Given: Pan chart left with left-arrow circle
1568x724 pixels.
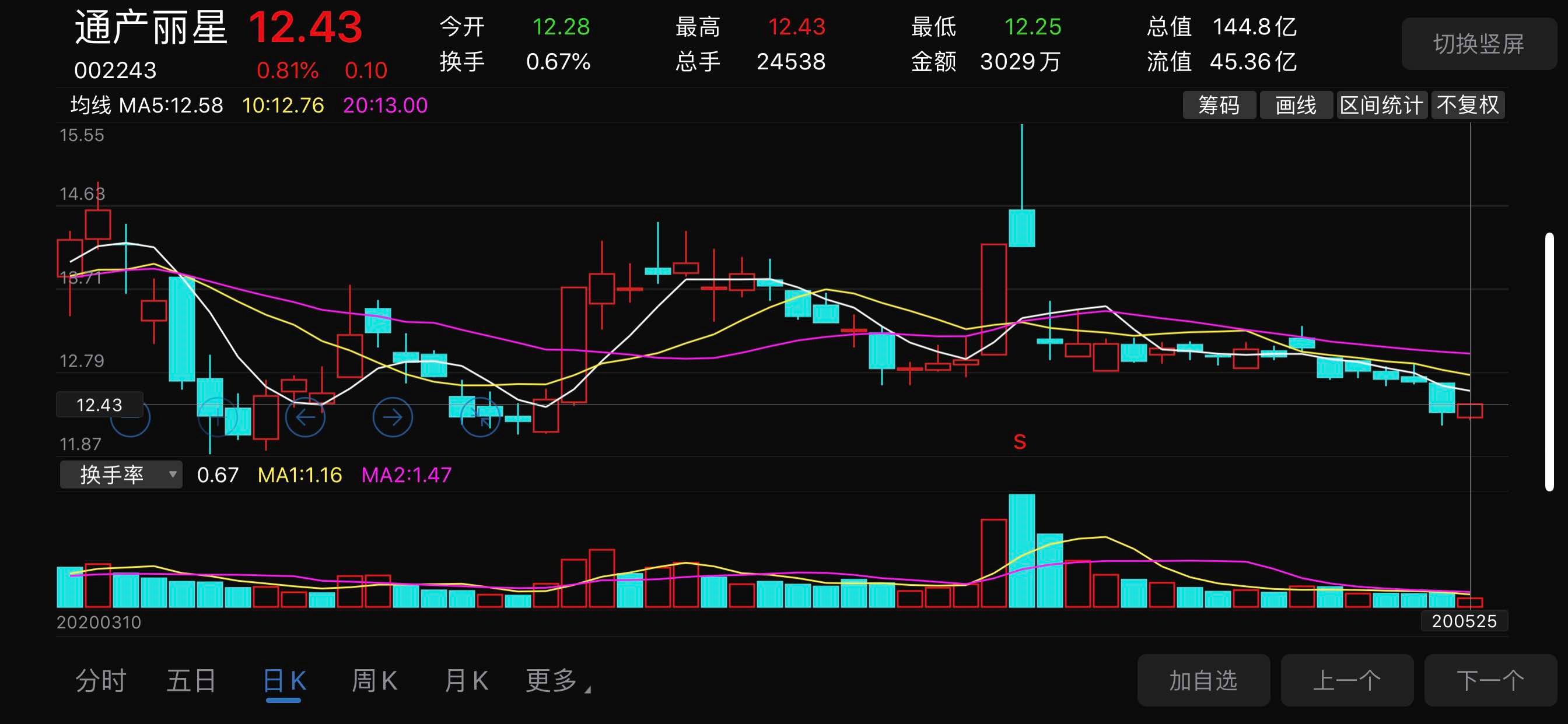Looking at the screenshot, I should click(305, 417).
